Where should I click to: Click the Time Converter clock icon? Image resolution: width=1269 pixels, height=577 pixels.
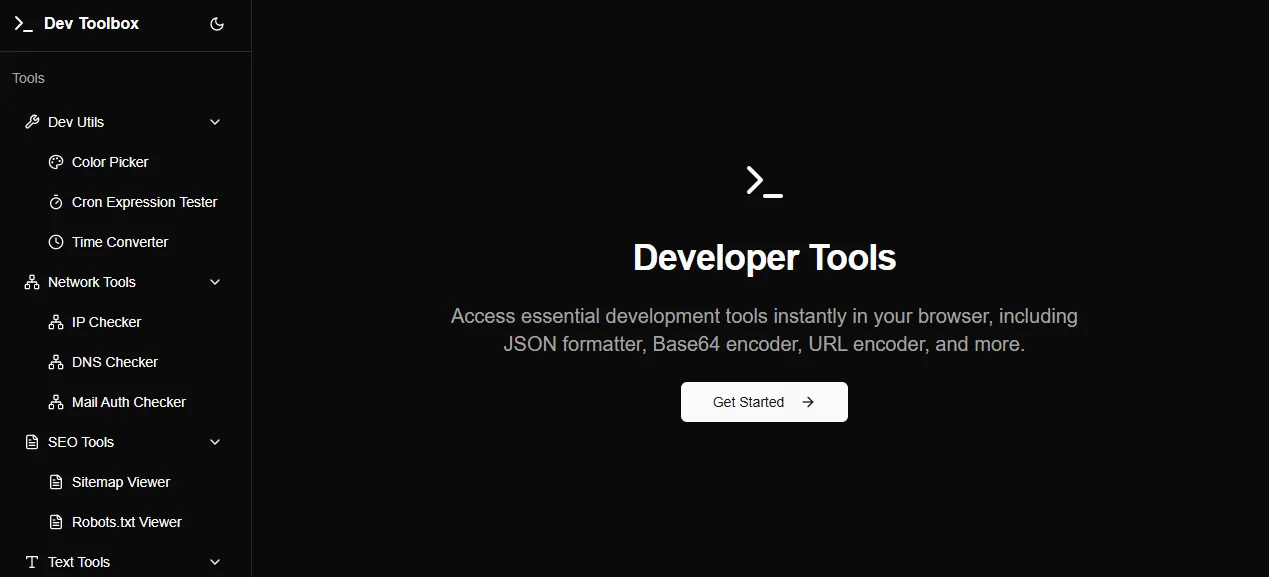56,241
